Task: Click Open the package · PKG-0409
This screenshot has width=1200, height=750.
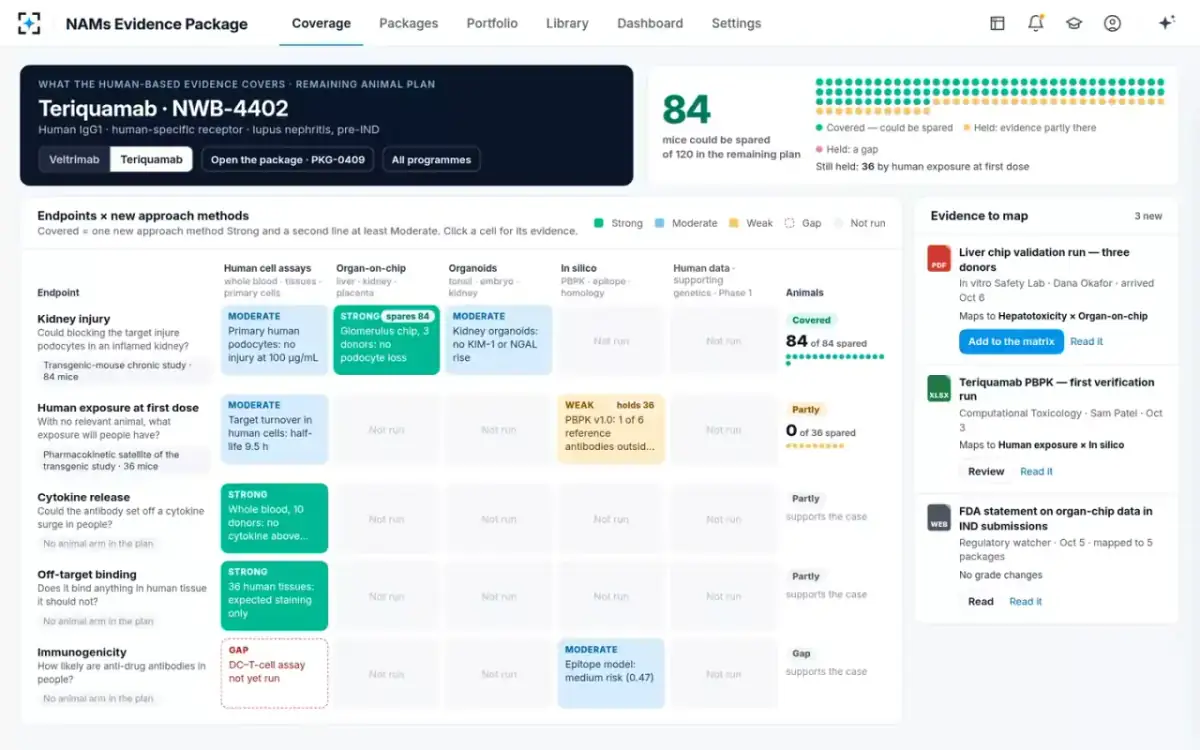Action: [288, 160]
